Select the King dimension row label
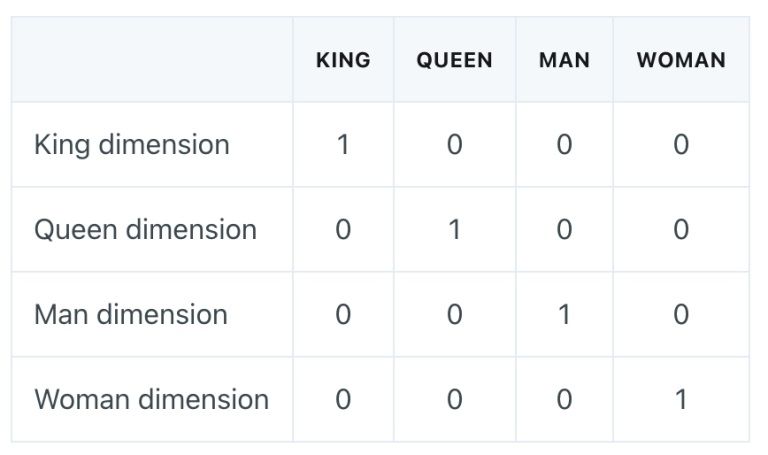This screenshot has width=768, height=455. (x=132, y=145)
